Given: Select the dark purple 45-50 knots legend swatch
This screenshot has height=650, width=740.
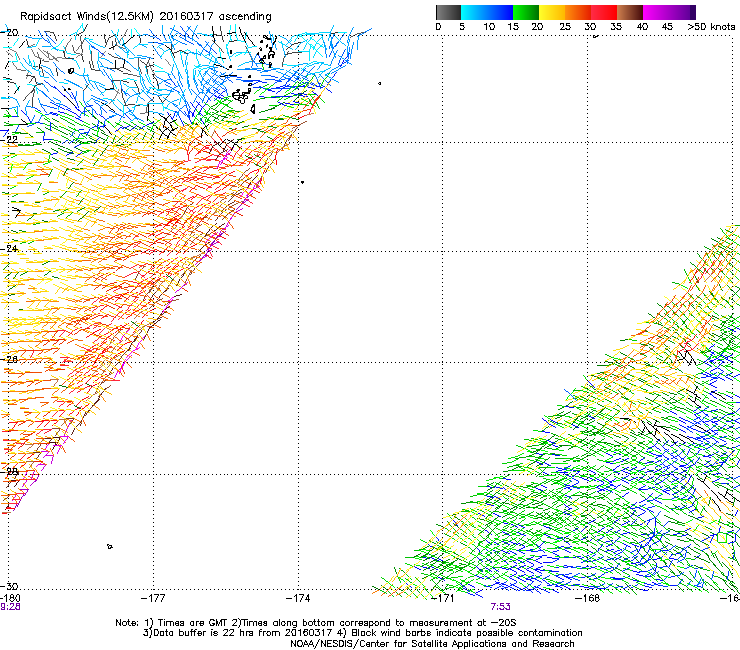Looking at the screenshot, I should (682, 12).
